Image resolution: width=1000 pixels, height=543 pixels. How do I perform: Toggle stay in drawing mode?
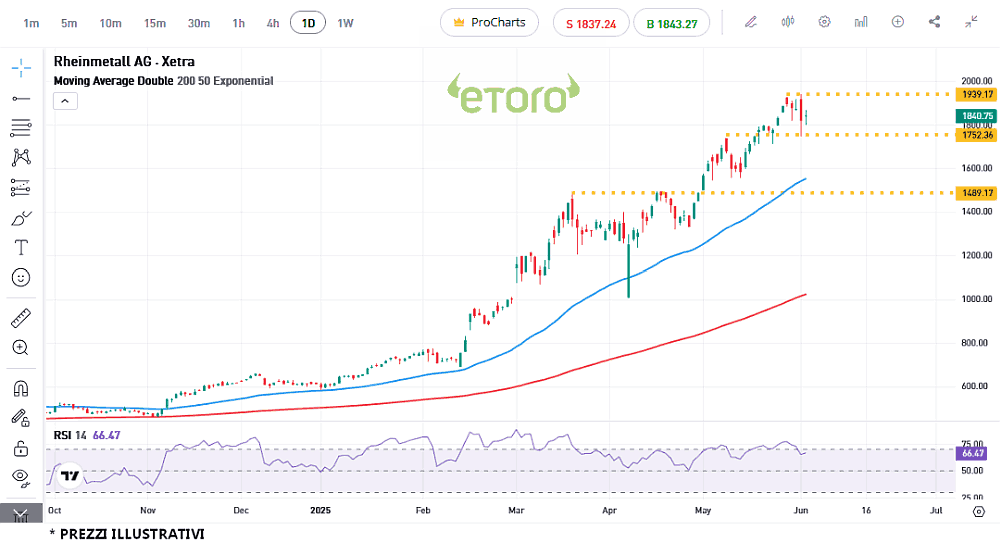coord(21,418)
